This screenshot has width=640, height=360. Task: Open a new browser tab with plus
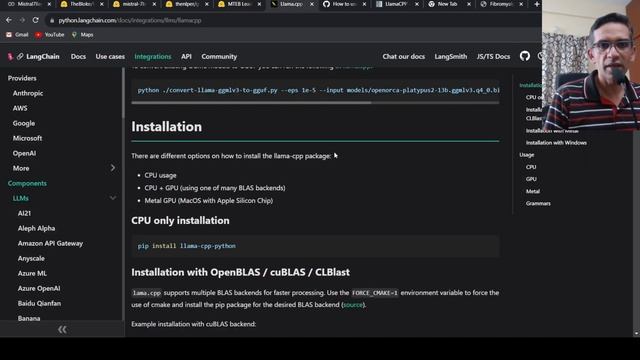click(536, 4)
